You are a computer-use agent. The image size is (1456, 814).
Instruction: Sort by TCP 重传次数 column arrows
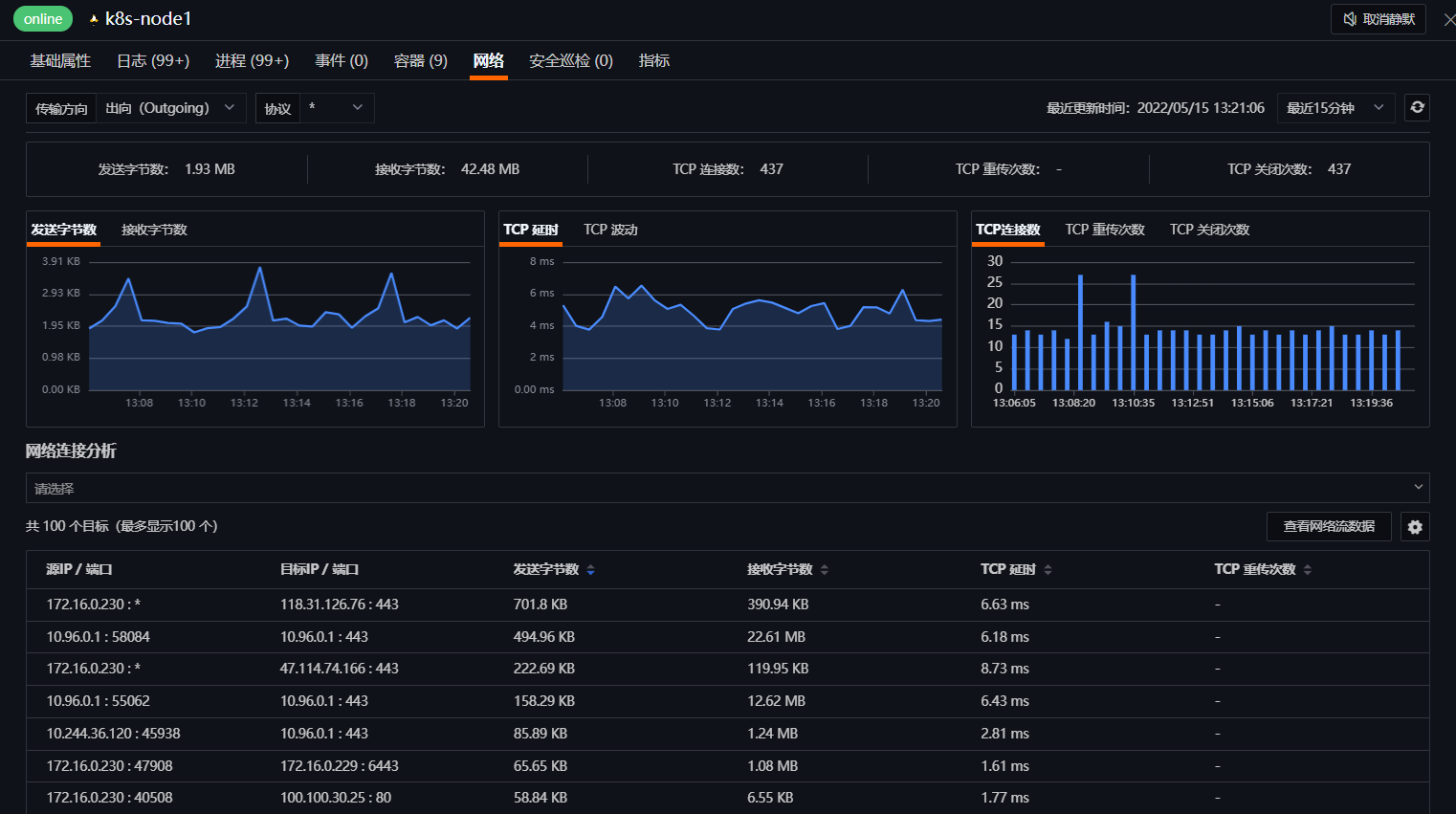[1307, 570]
